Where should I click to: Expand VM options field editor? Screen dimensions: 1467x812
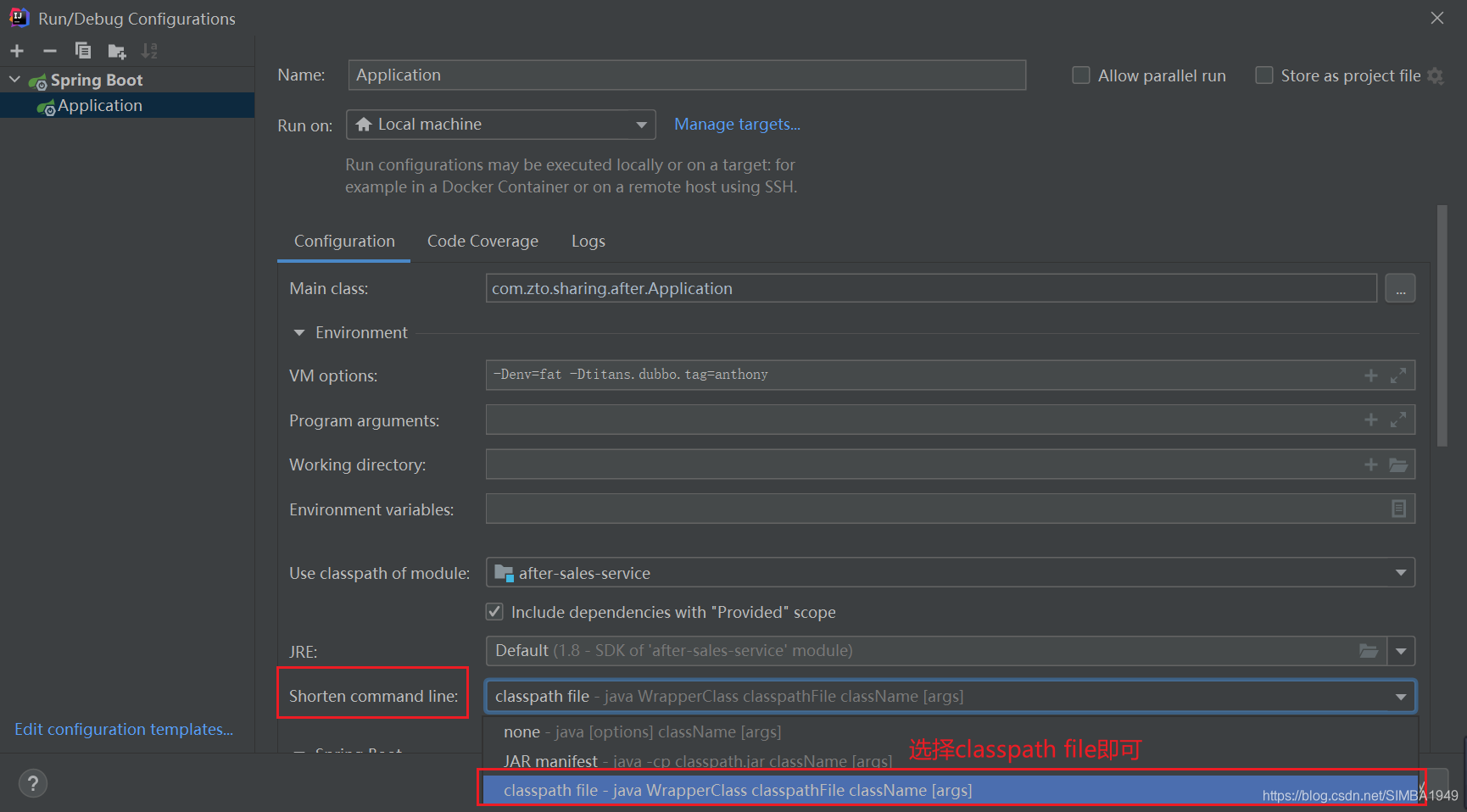(x=1398, y=375)
